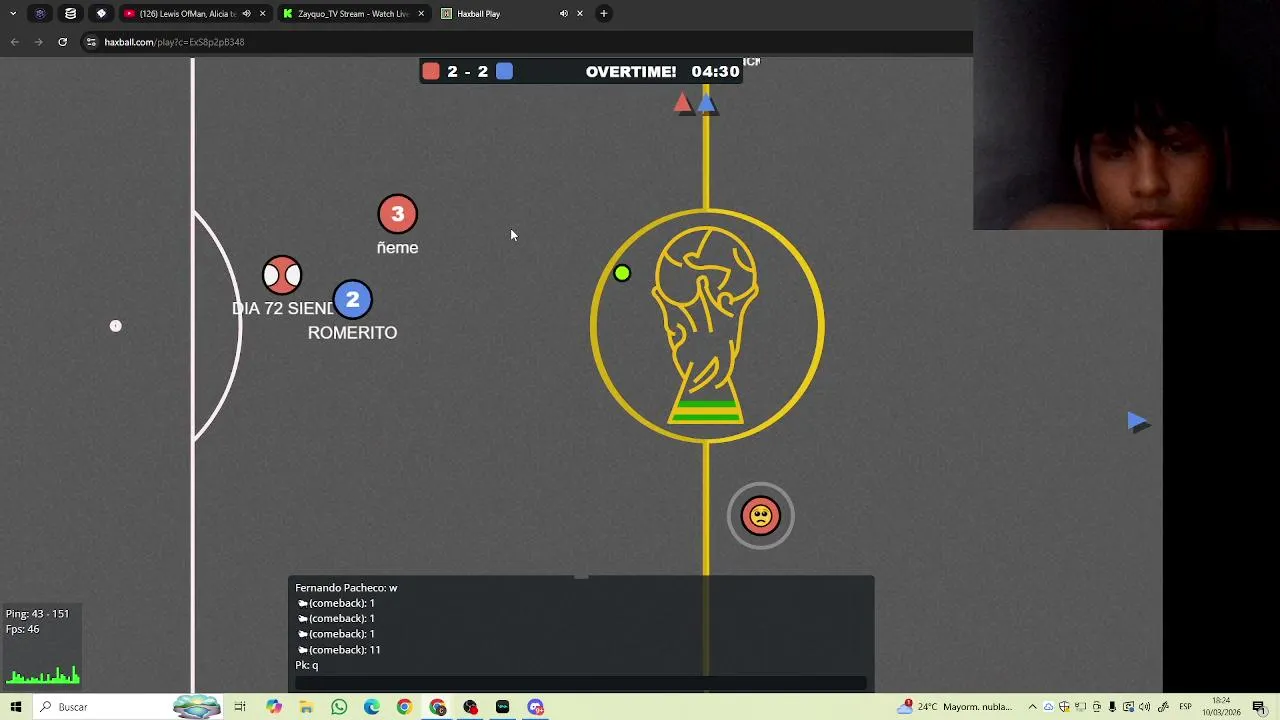Viewport: 1280px width, 720px height.
Task: Click the OVERTIME! 04:30 timer
Action: 662,72
